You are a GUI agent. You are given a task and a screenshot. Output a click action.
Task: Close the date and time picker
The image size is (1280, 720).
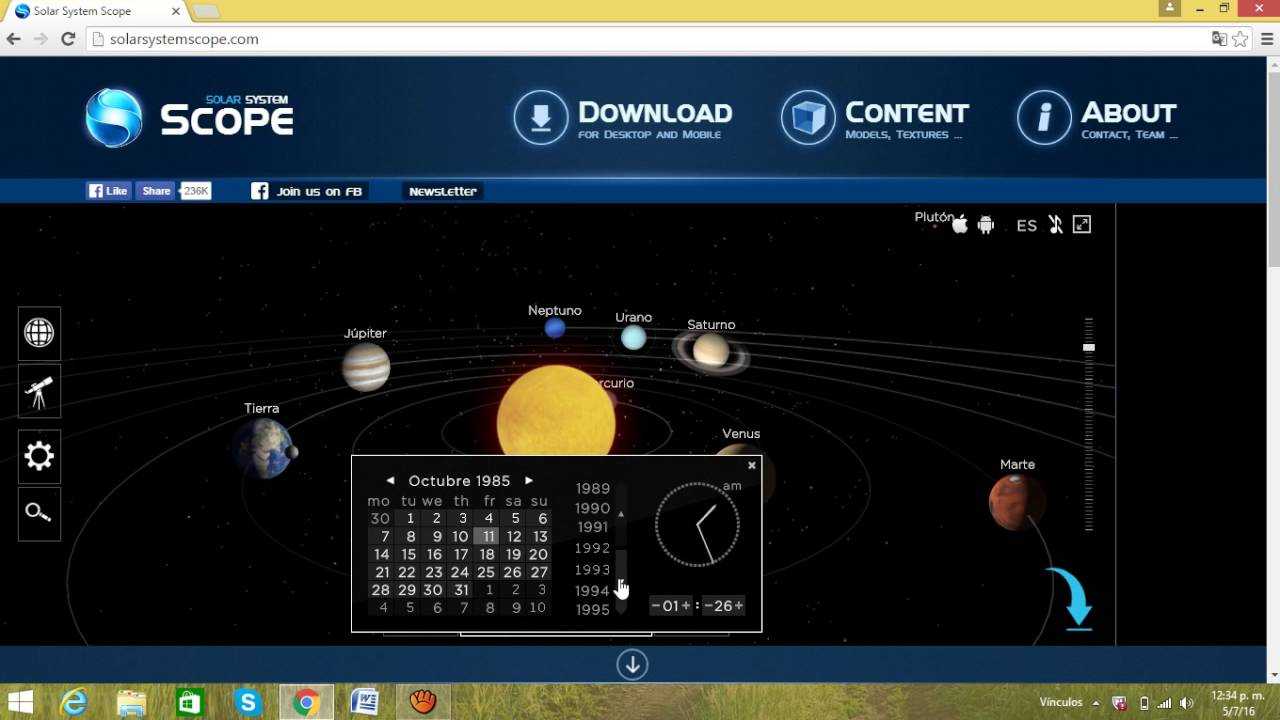click(752, 465)
